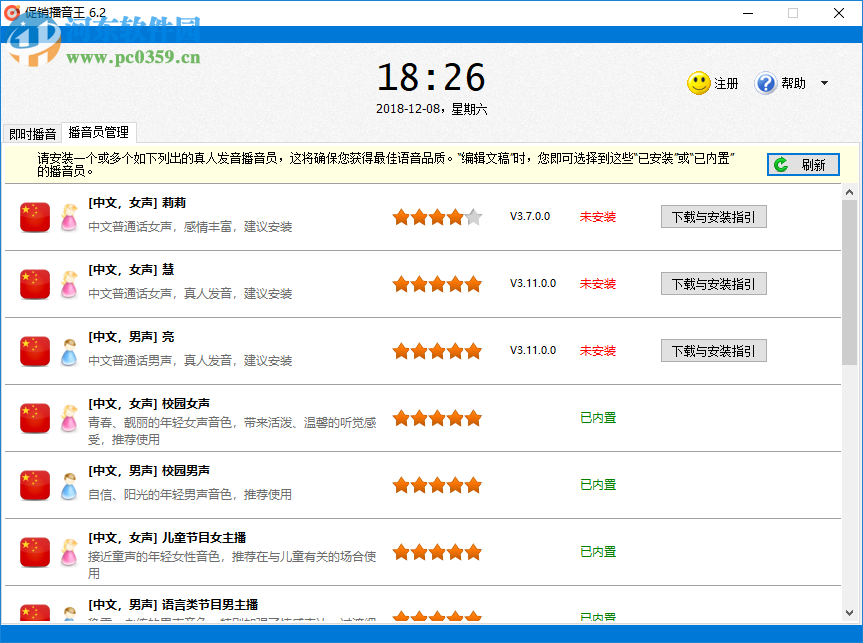Click the blue question mark 帮助 icon
Viewport: 863px width, 643px height.
[766, 83]
